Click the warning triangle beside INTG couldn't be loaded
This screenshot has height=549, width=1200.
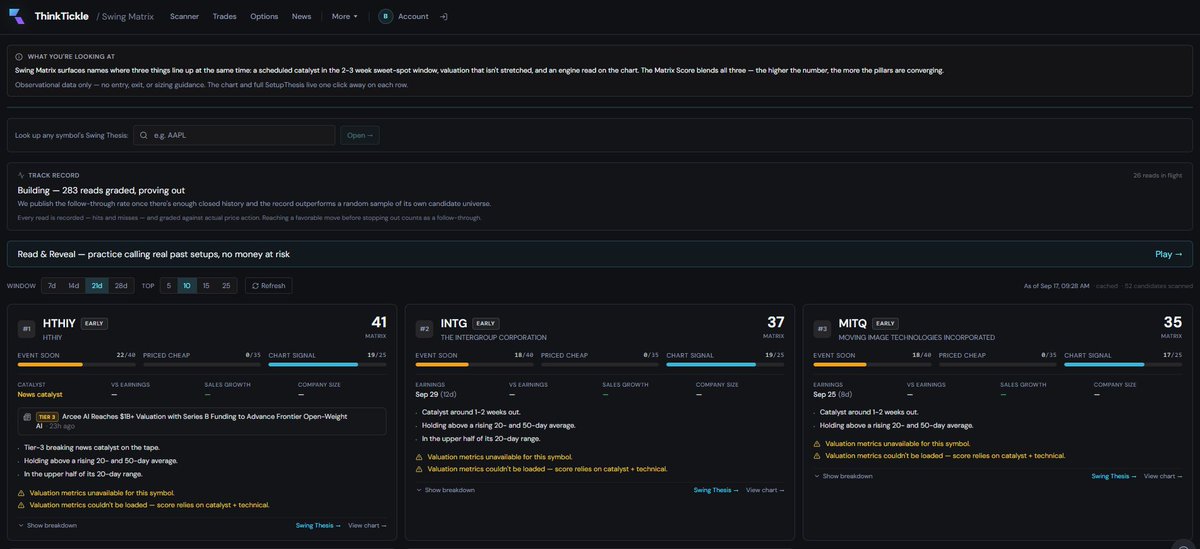click(x=418, y=468)
